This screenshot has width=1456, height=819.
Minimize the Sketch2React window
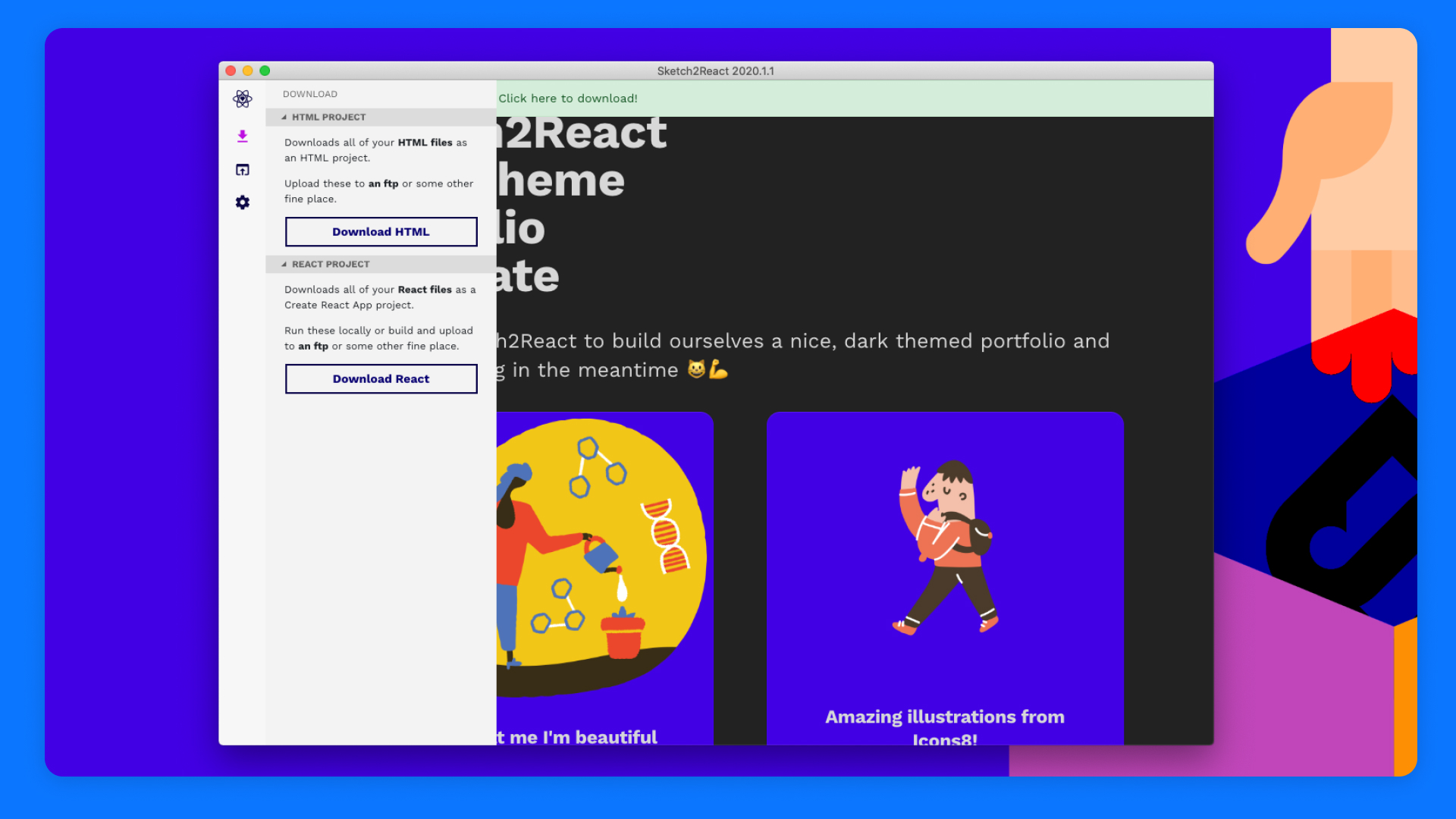tap(248, 71)
